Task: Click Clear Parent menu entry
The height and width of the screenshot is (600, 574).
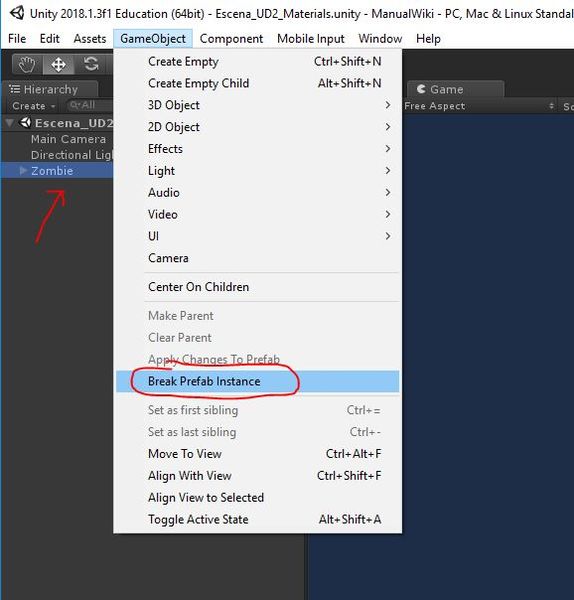Action: pyautogui.click(x=258, y=338)
